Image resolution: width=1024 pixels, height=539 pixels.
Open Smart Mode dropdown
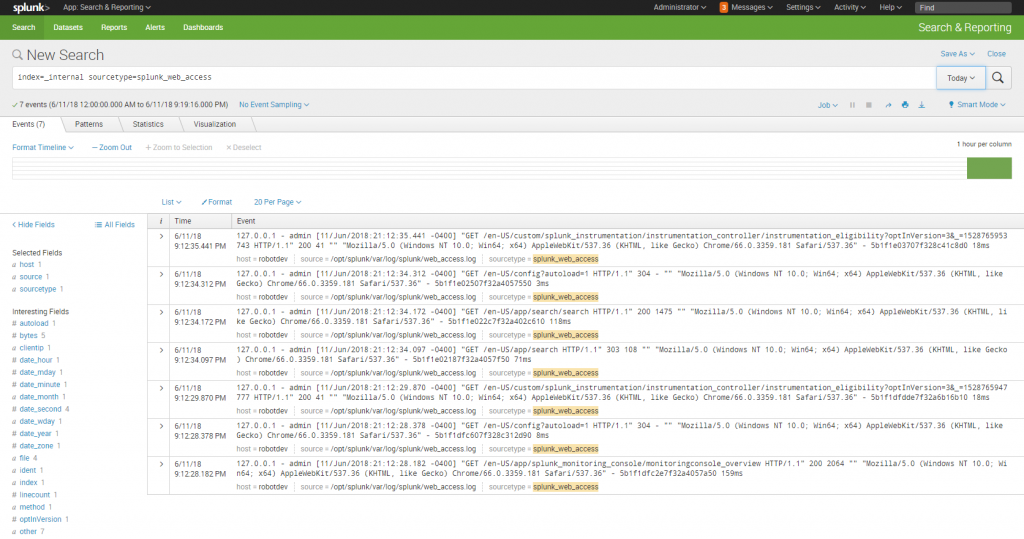coord(977,105)
